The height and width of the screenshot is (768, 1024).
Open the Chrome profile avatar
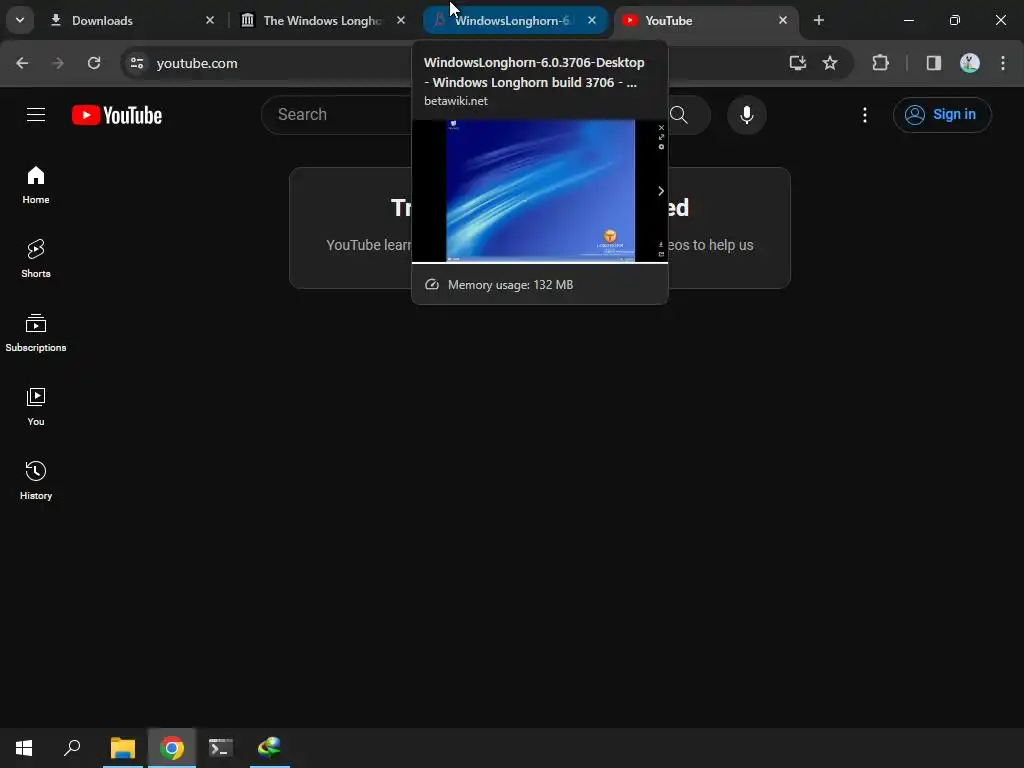pyautogui.click(x=969, y=63)
